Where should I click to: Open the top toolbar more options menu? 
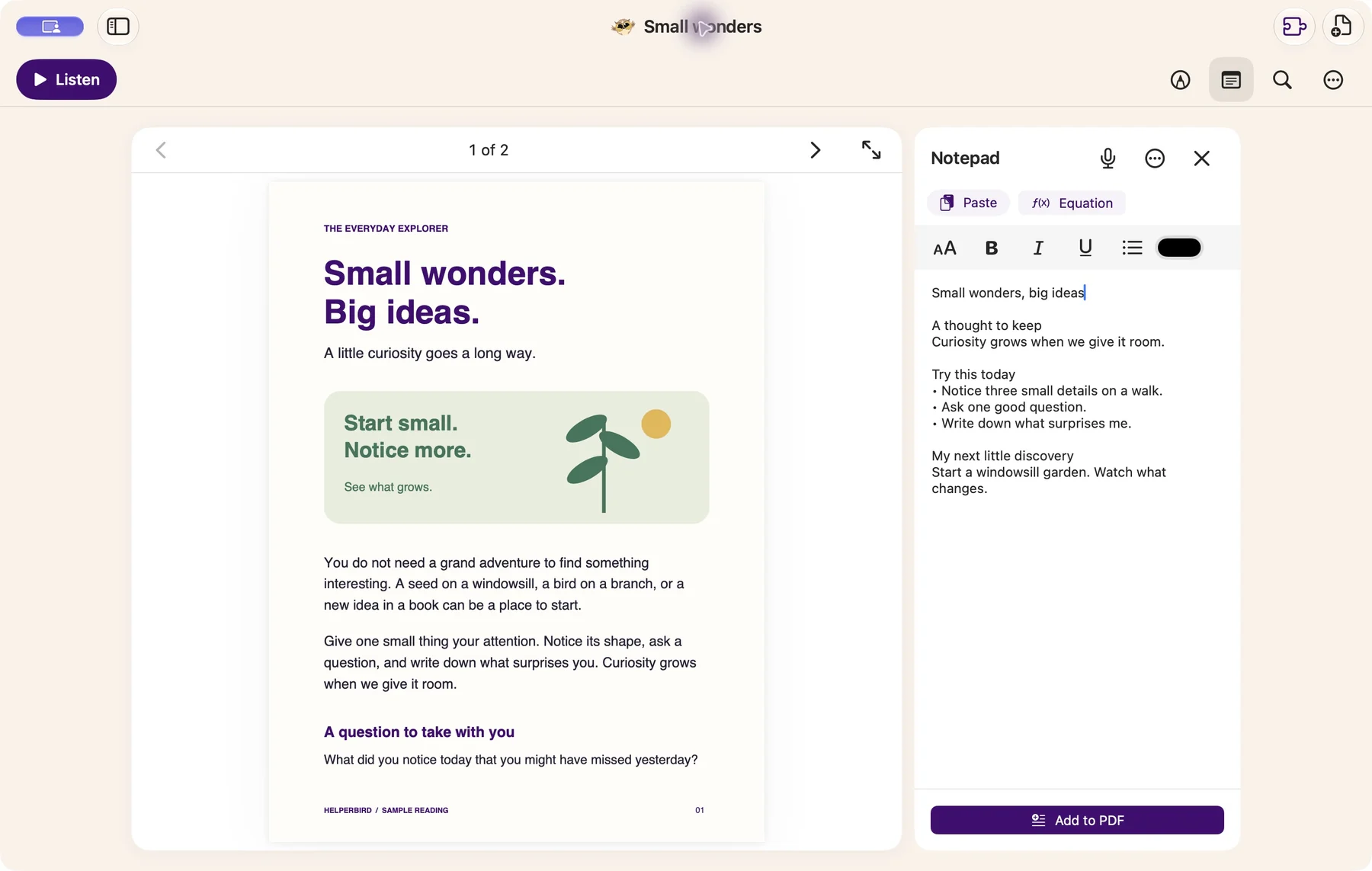1333,80
